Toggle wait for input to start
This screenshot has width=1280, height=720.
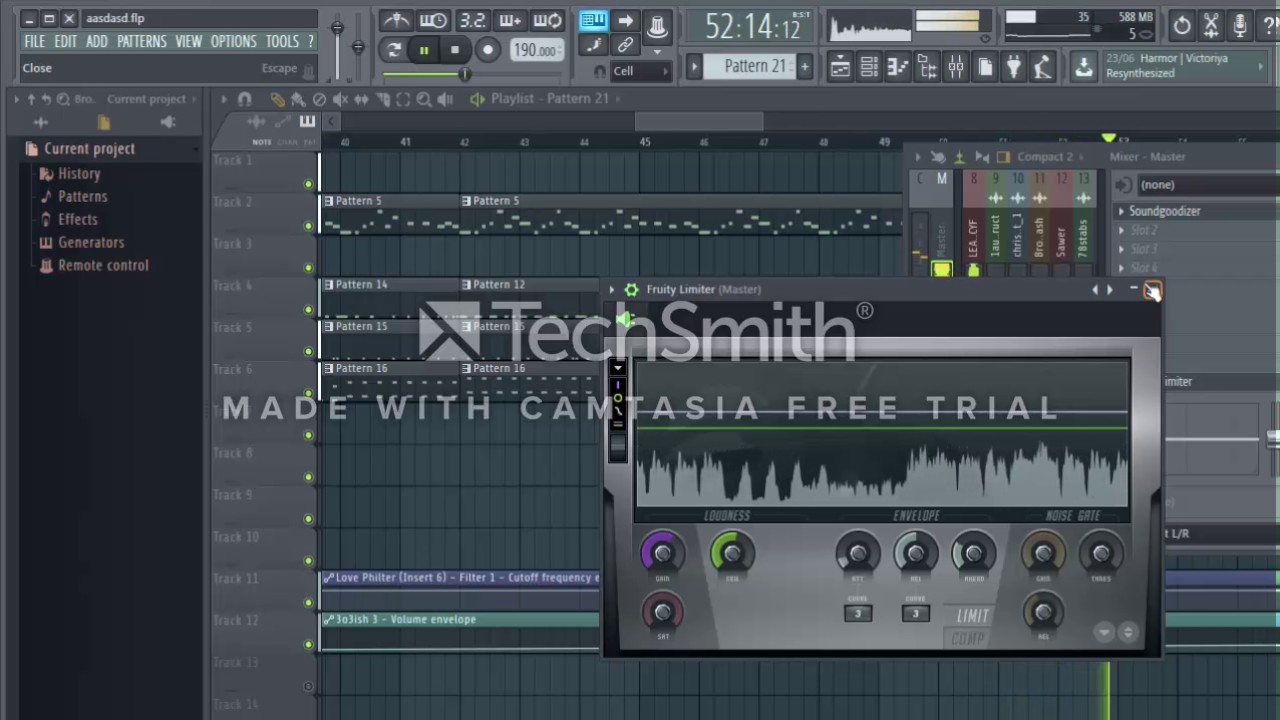(x=433, y=21)
